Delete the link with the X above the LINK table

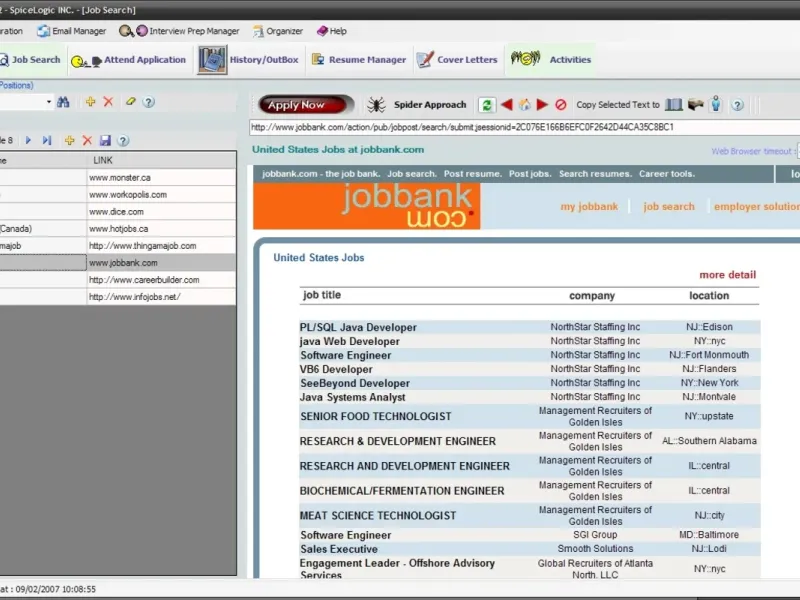(x=87, y=140)
